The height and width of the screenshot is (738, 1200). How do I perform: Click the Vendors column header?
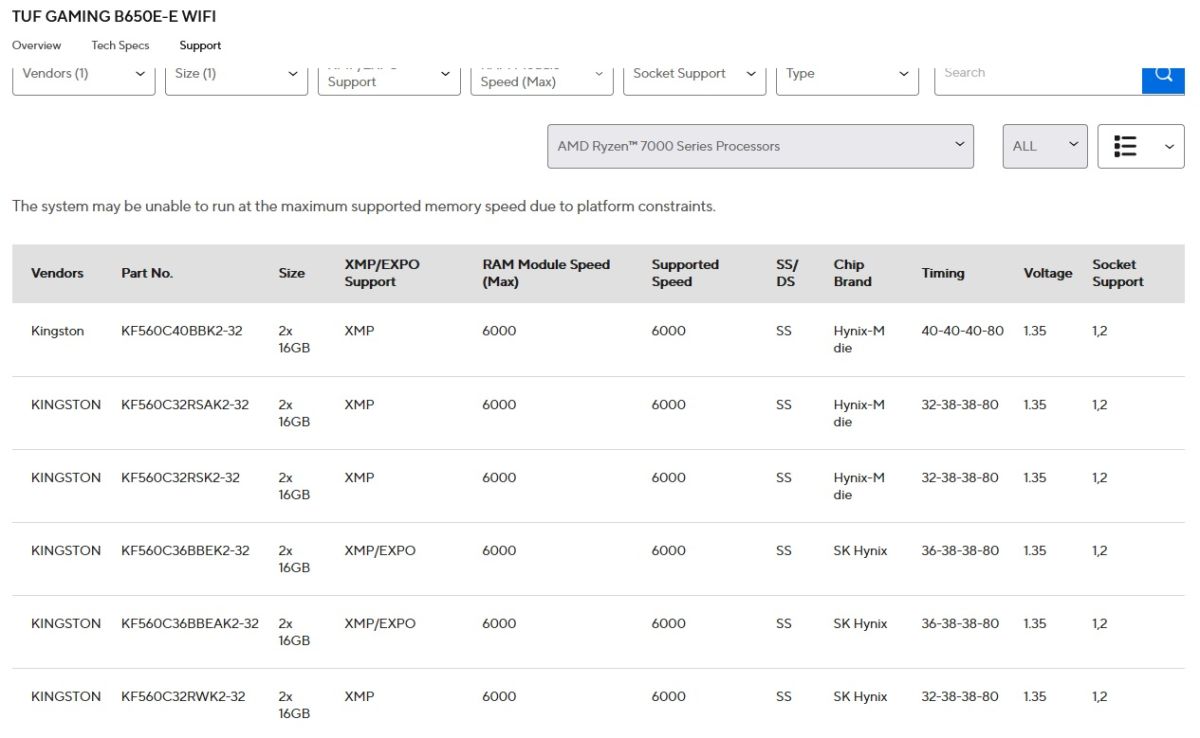click(57, 273)
